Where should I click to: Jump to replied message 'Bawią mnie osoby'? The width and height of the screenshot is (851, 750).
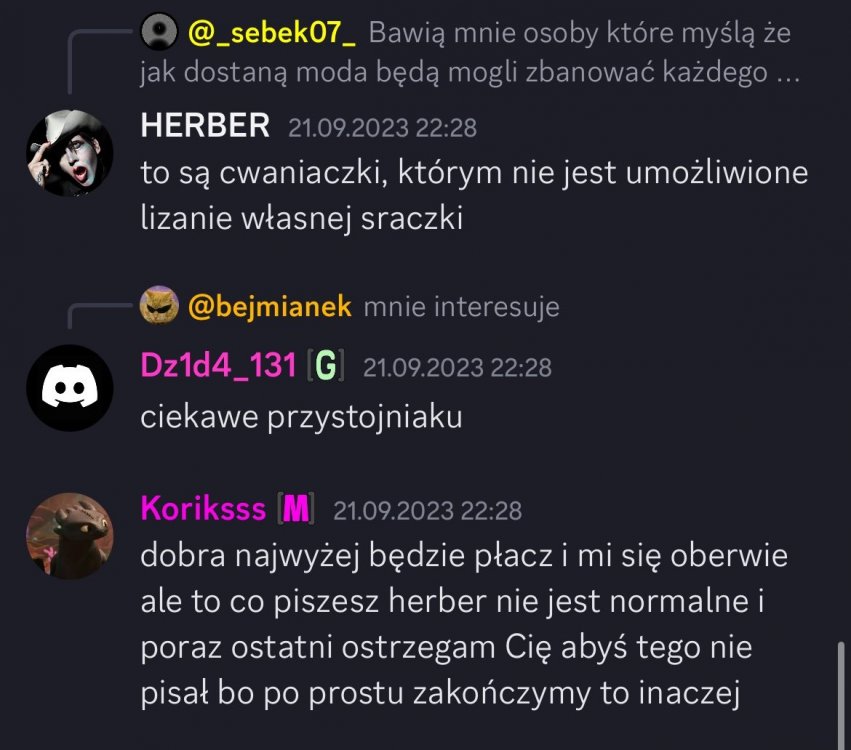[x=471, y=53]
